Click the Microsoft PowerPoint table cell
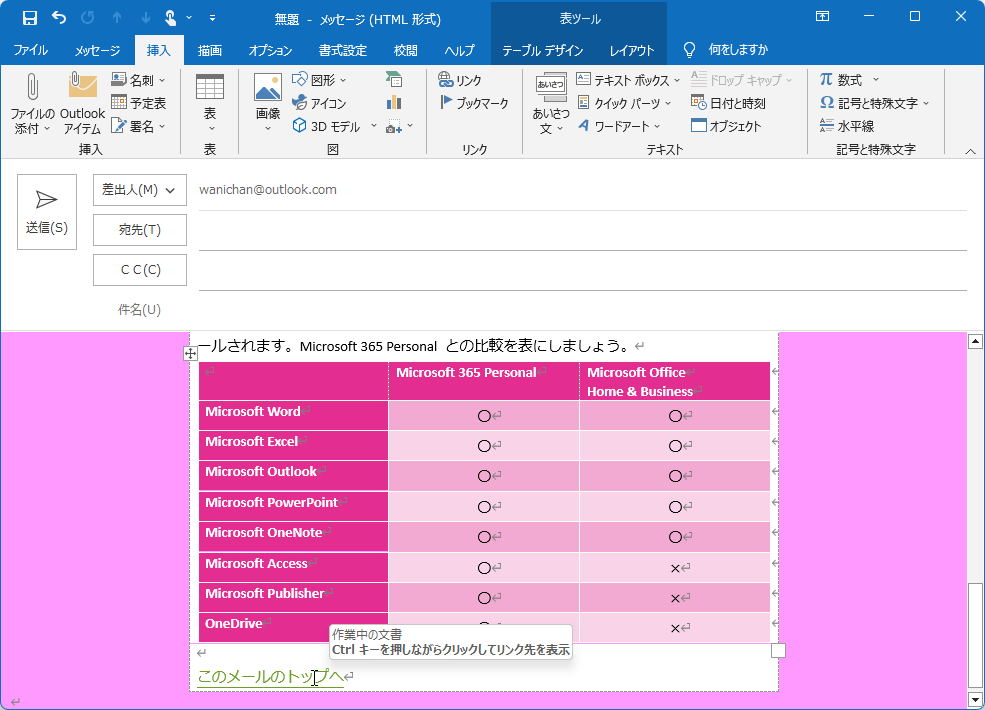This screenshot has width=985, height=710. (x=293, y=506)
